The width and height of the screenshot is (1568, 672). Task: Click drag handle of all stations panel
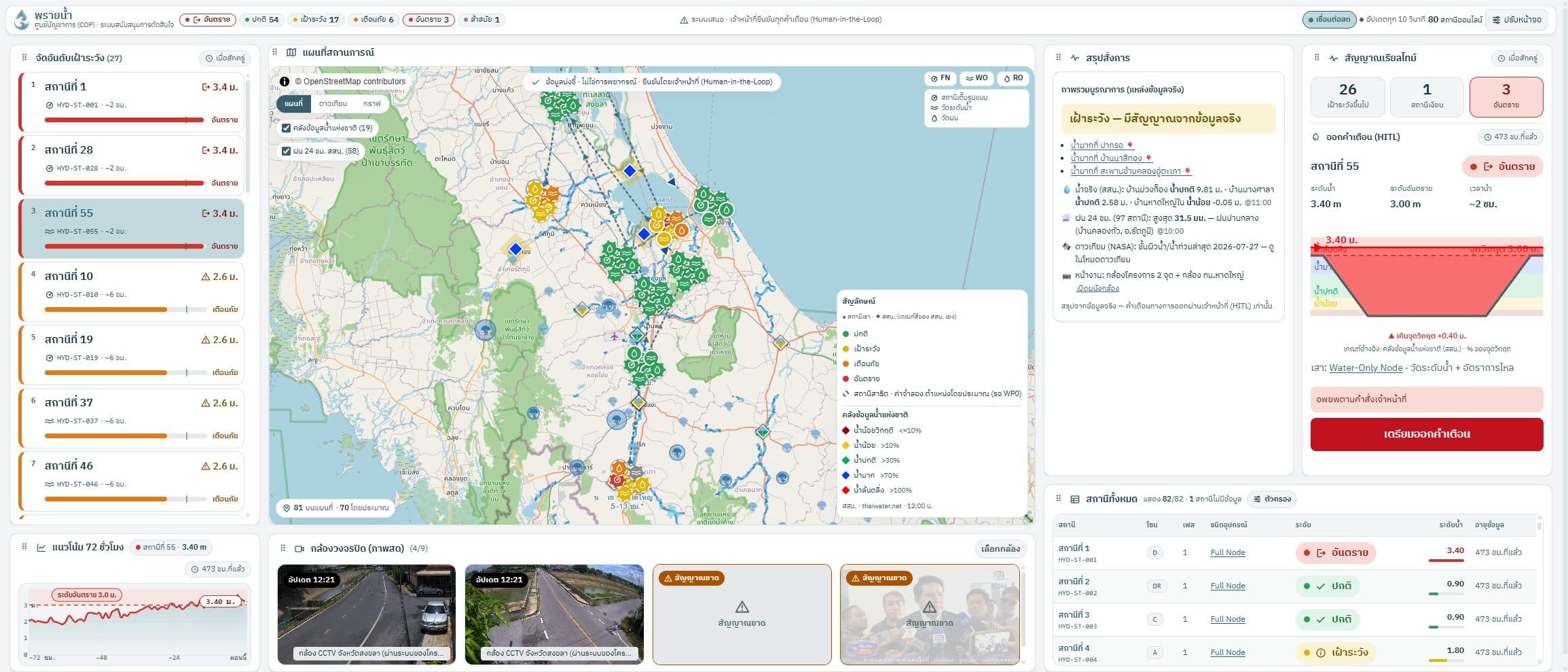click(1058, 499)
